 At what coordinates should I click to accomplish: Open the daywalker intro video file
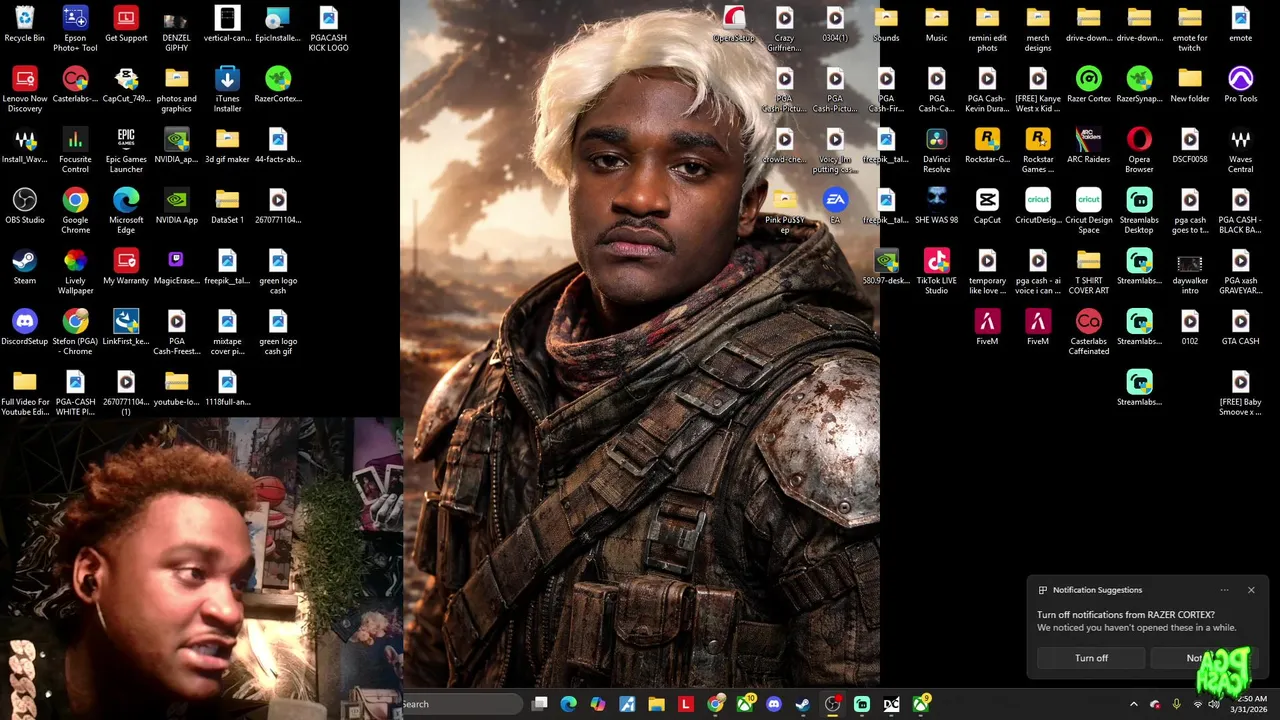point(1190,272)
